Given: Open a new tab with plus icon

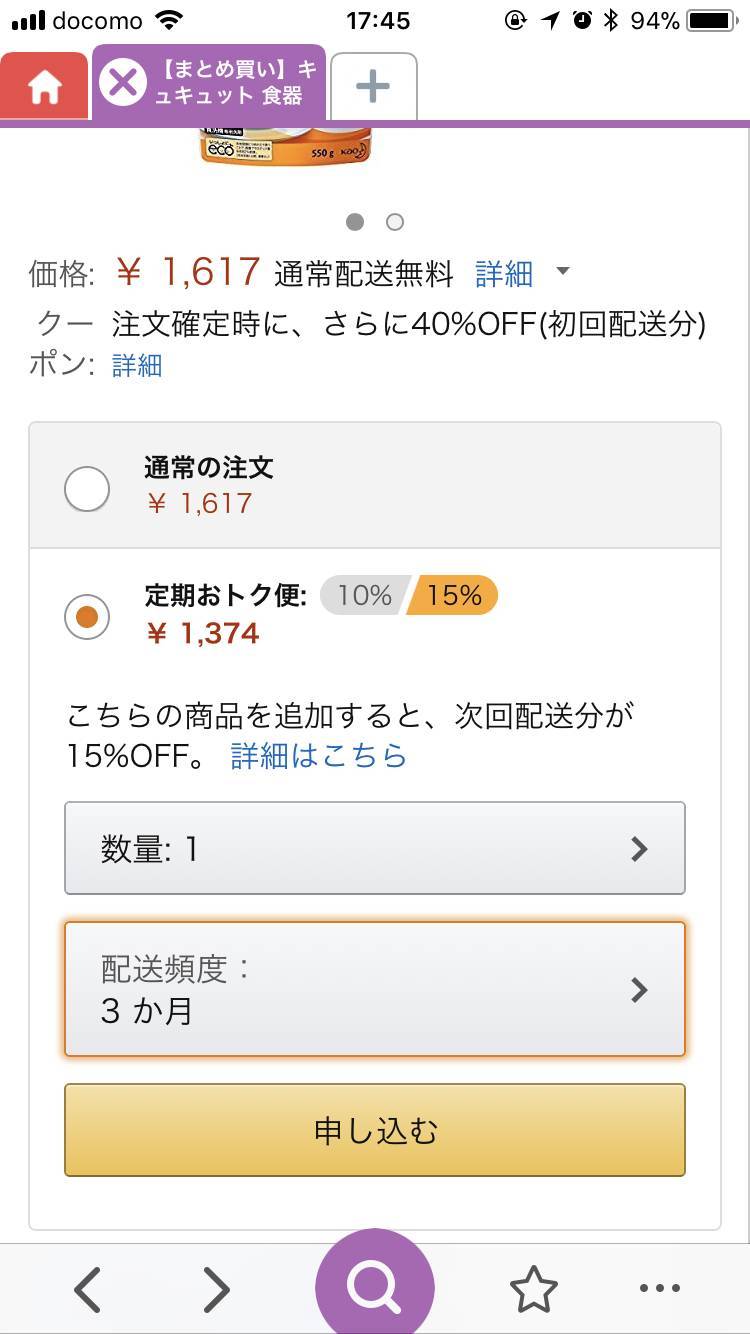Looking at the screenshot, I should pyautogui.click(x=373, y=87).
